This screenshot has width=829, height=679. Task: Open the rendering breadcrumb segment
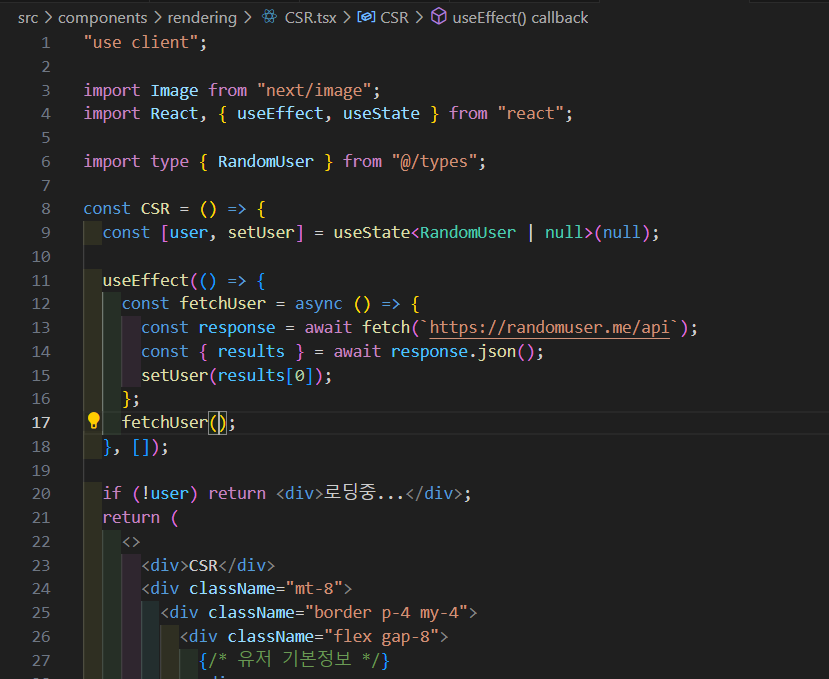[202, 17]
